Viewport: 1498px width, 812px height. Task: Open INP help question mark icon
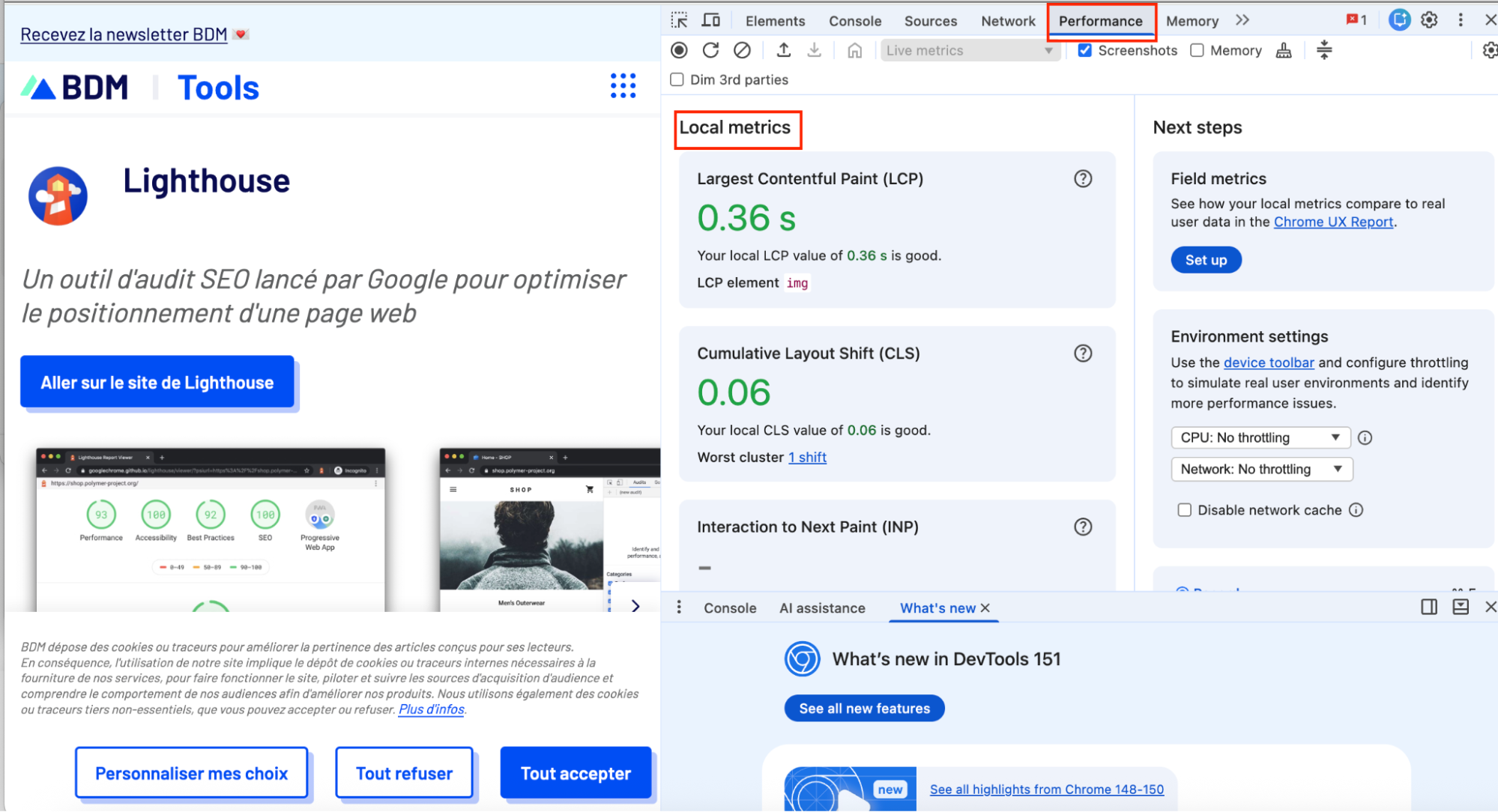point(1083,527)
